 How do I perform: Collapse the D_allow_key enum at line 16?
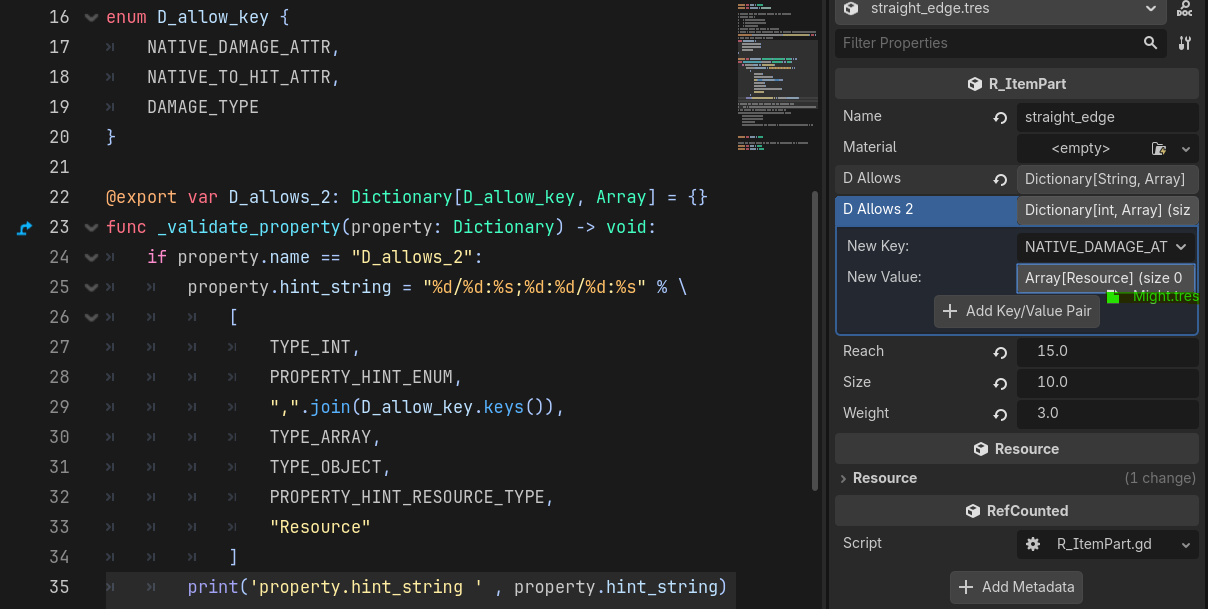(x=91, y=17)
